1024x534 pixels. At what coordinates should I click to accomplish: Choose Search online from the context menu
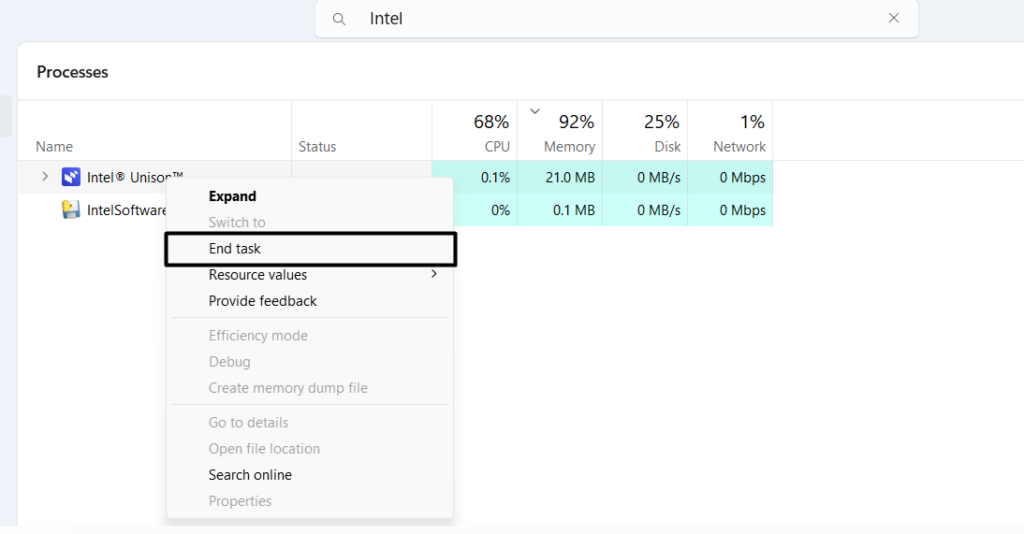tap(250, 475)
